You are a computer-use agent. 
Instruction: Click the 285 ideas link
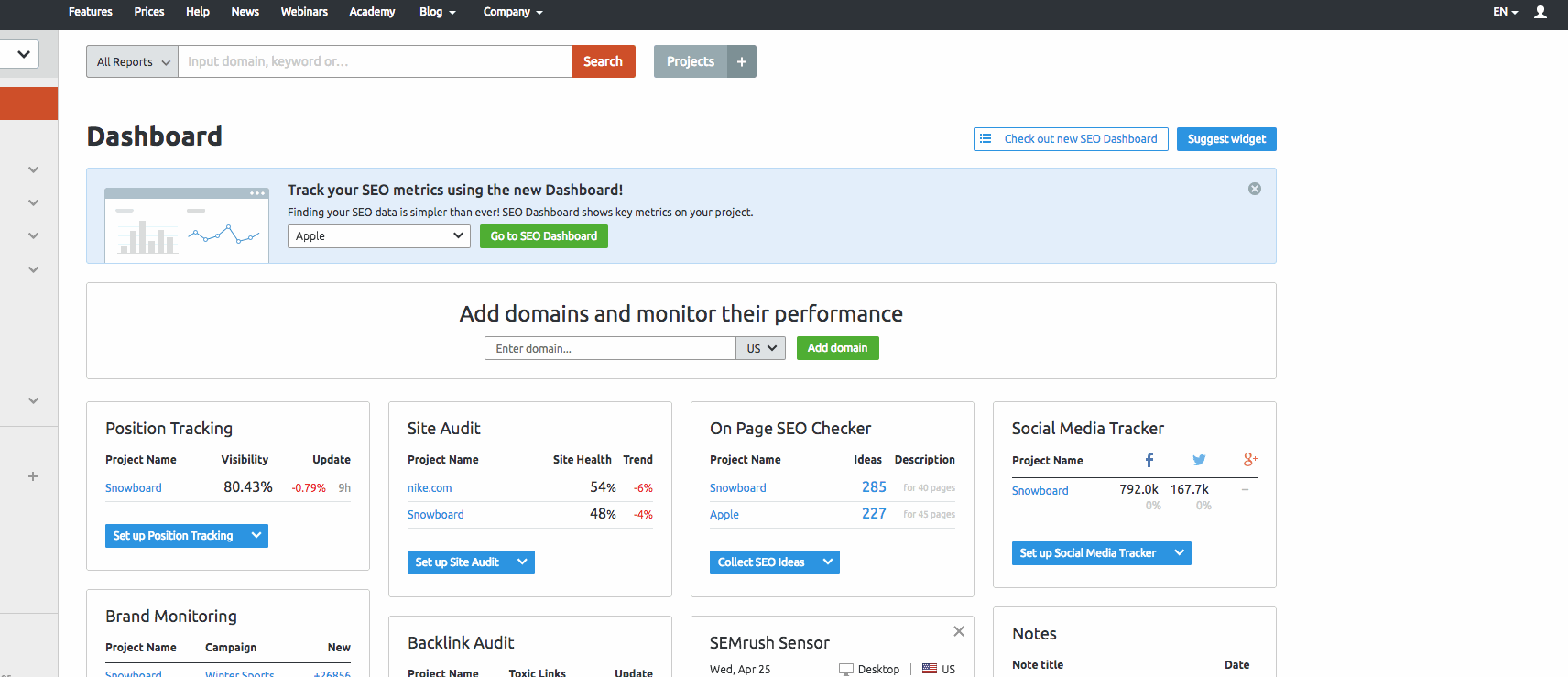click(x=874, y=487)
